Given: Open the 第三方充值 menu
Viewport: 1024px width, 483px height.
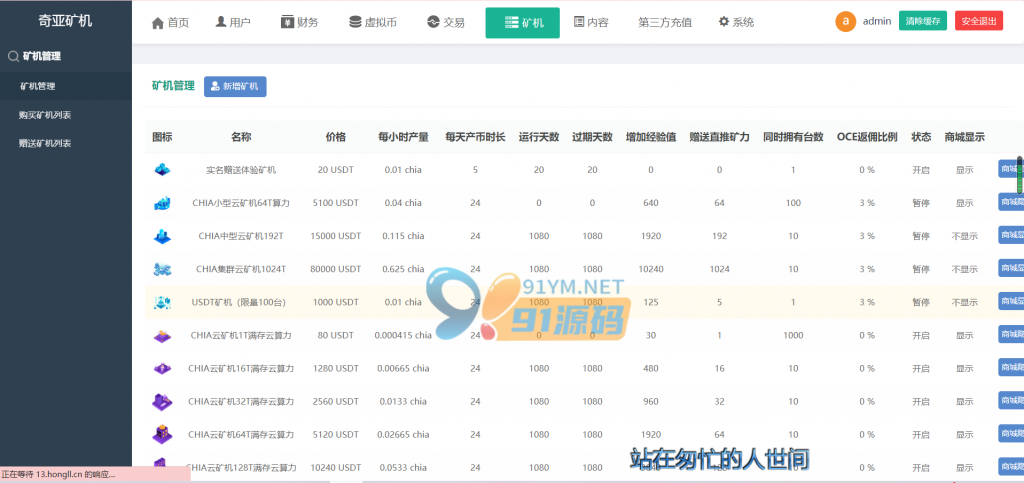Looking at the screenshot, I should click(665, 22).
